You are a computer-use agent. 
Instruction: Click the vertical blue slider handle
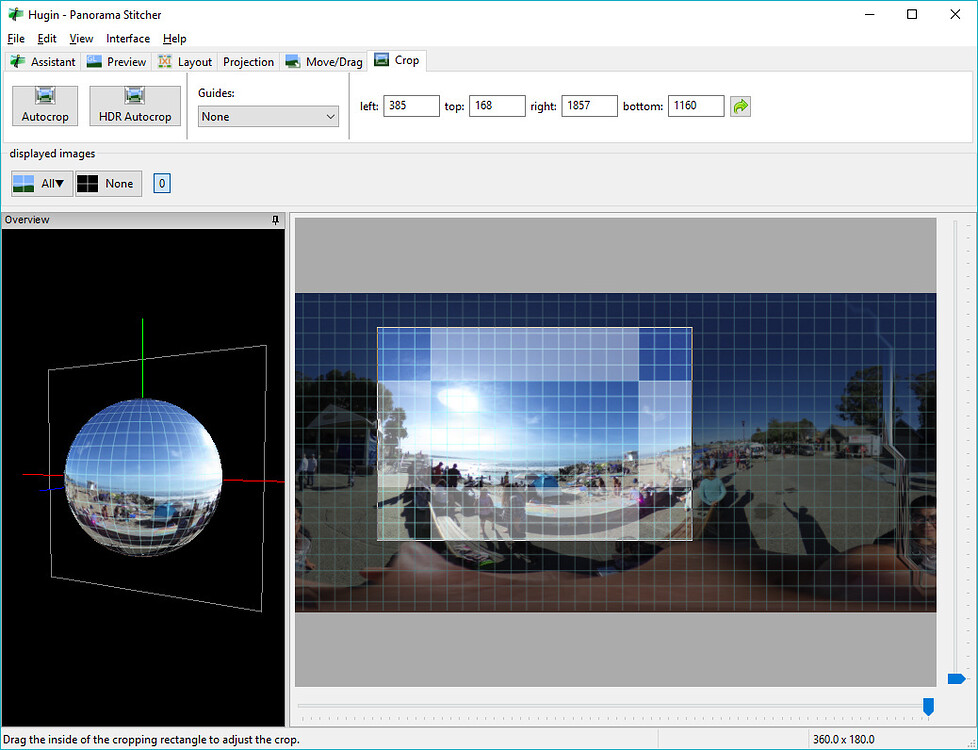coord(956,678)
